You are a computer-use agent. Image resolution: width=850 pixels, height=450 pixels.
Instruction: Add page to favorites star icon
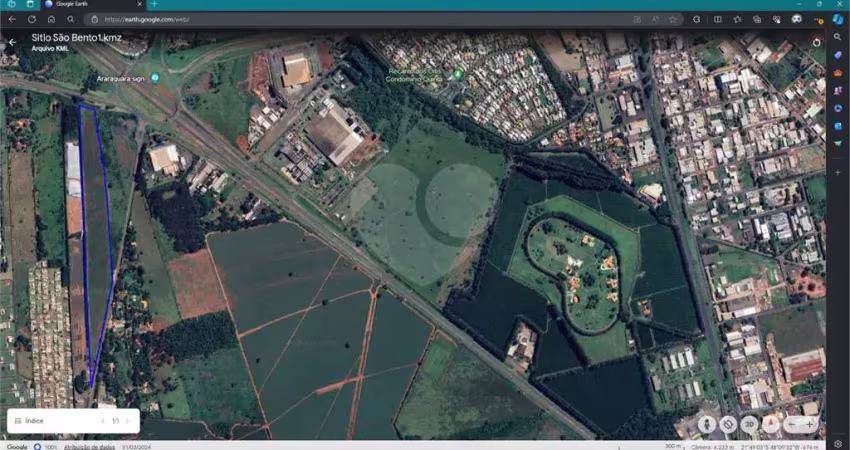click(673, 20)
